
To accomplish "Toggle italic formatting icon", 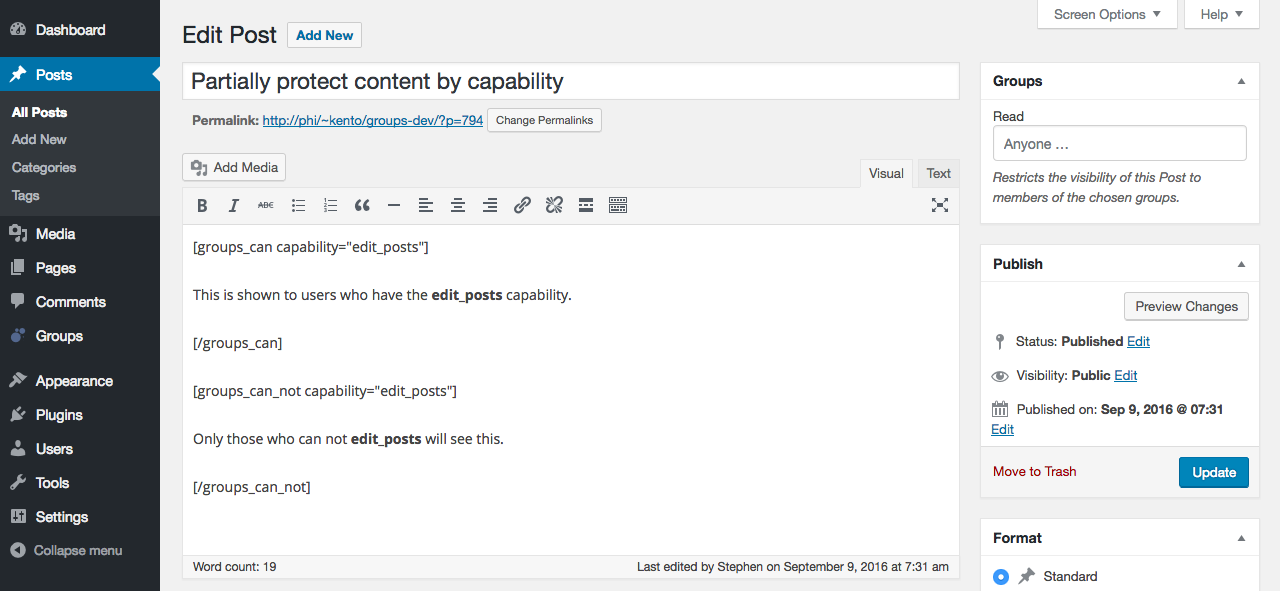I will tap(234, 205).
